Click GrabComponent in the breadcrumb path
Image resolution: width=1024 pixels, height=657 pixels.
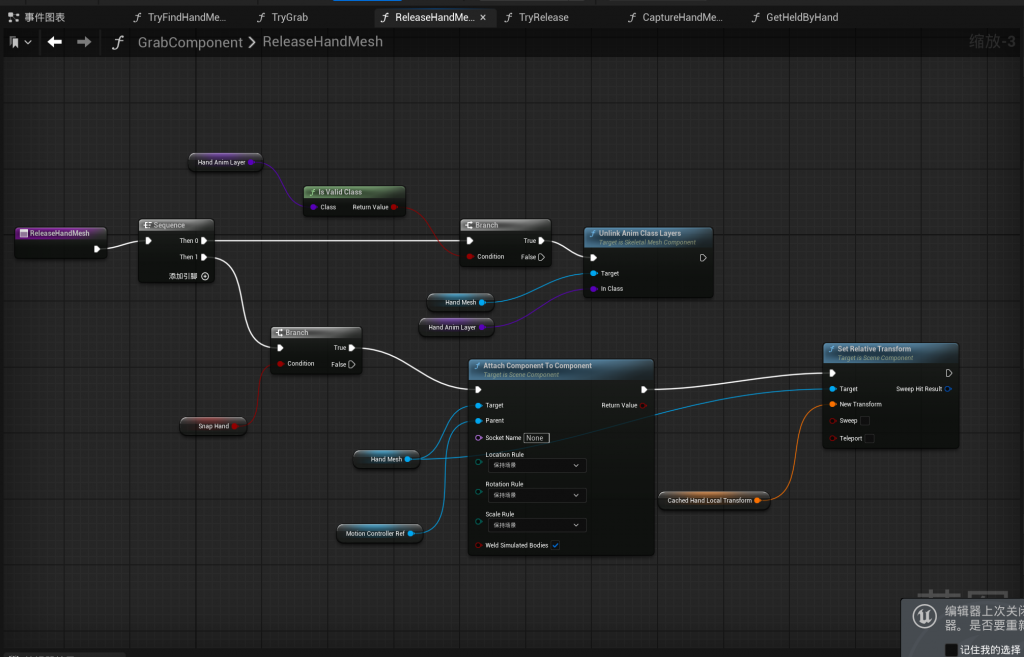[x=190, y=42]
